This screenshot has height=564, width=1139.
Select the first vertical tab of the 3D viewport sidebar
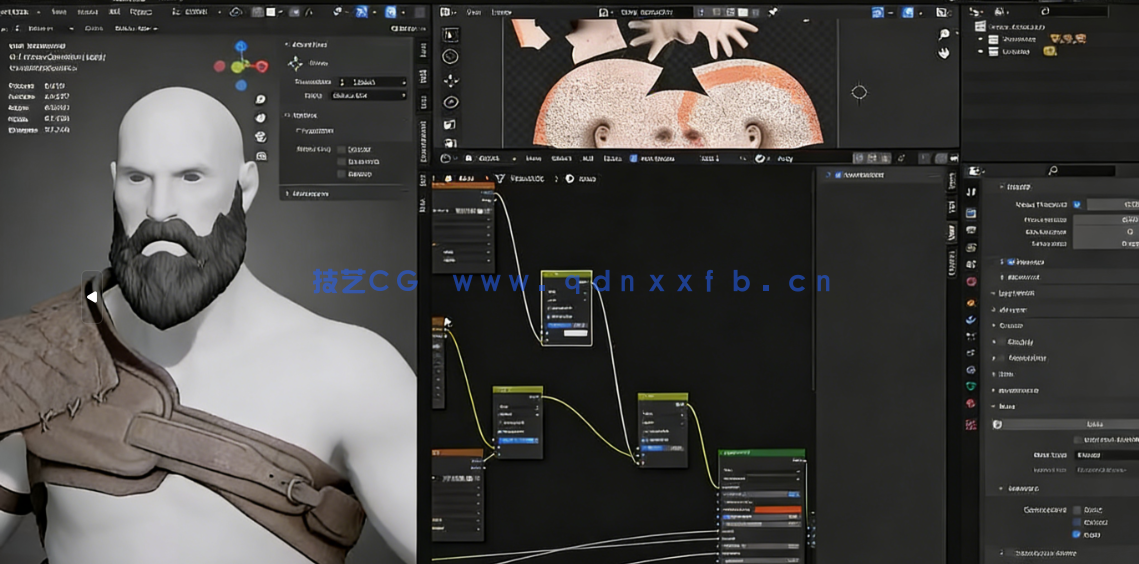pos(423,49)
